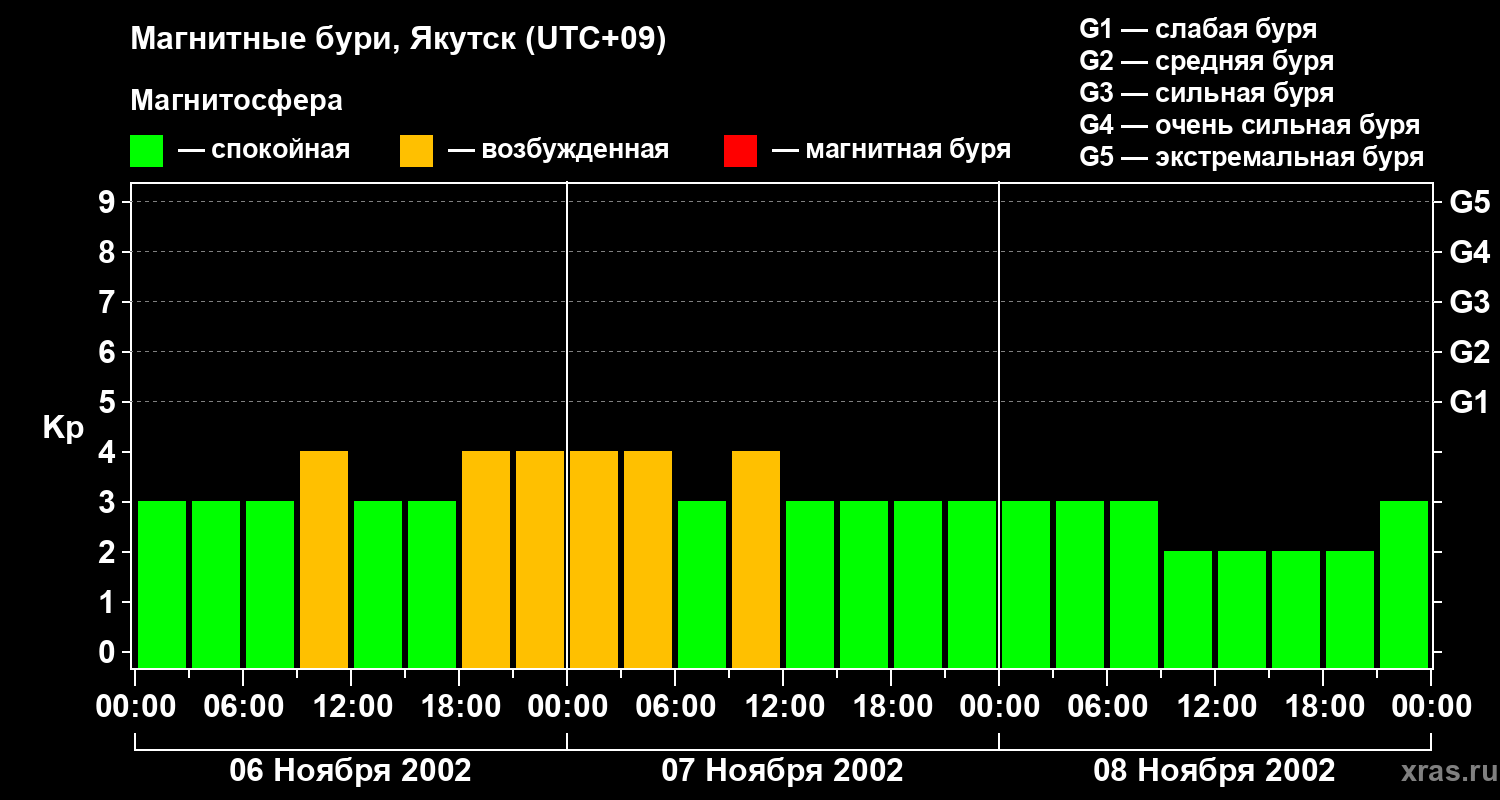Click the 'G3 — сильная буря' legend line

pyautogui.click(x=1206, y=93)
